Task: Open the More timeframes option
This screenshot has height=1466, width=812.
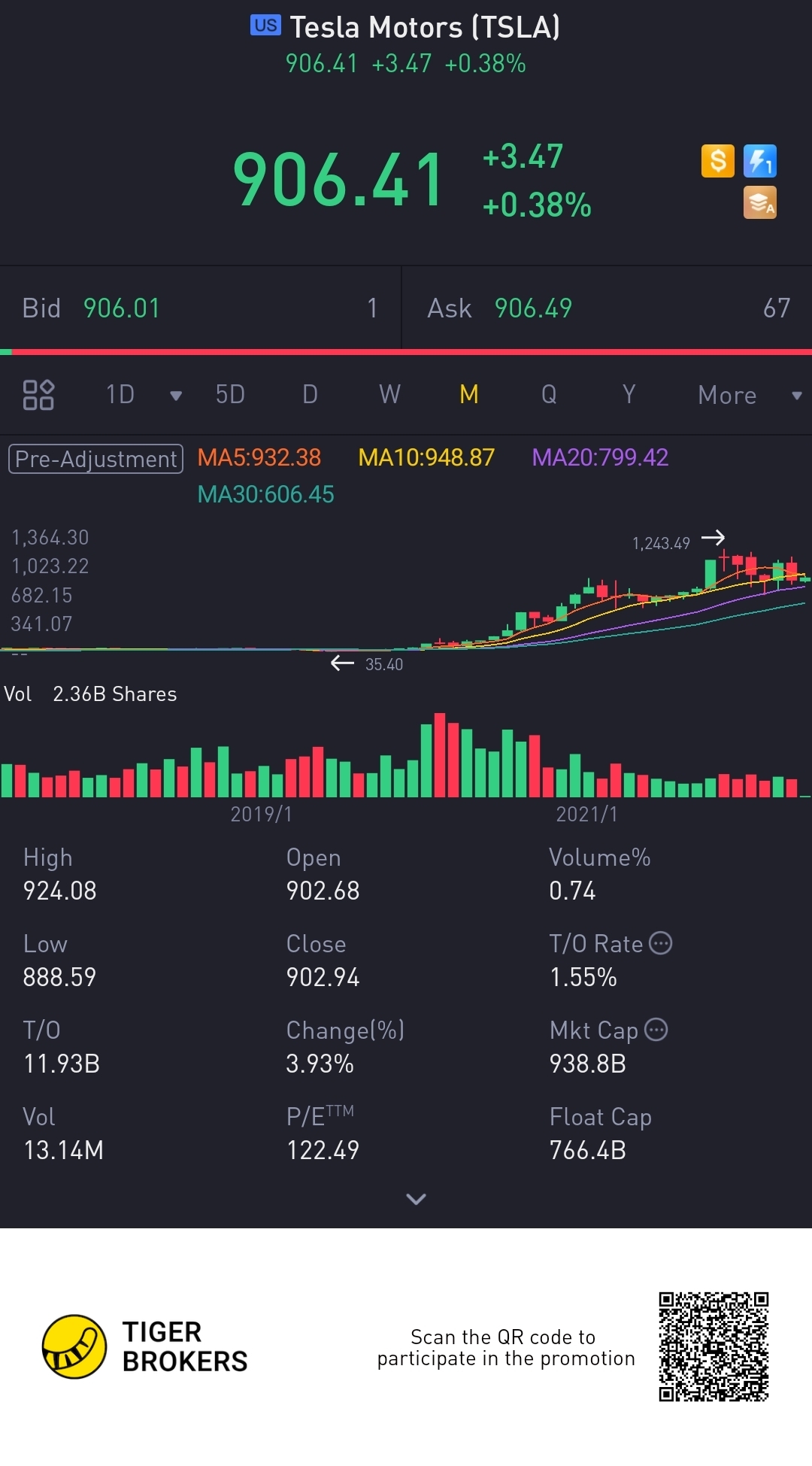Action: 727,395
